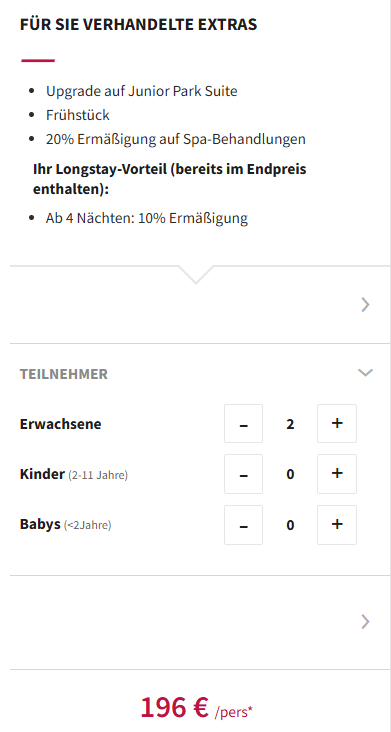Collapse the Teilnehmer section via chevron
This screenshot has height=732, width=391.
point(365,373)
